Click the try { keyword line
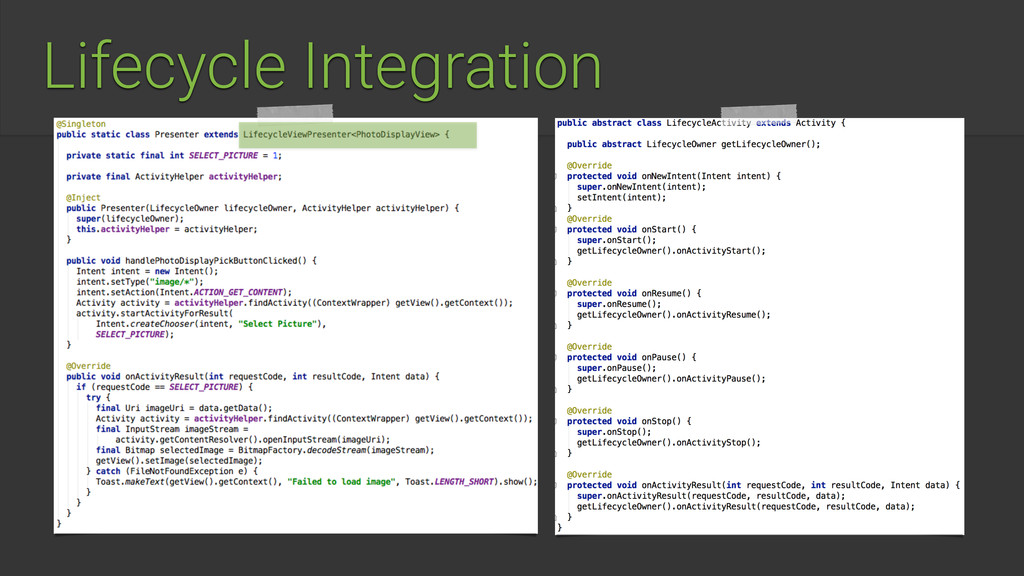Viewport: 1024px width, 576px height. click(98, 397)
